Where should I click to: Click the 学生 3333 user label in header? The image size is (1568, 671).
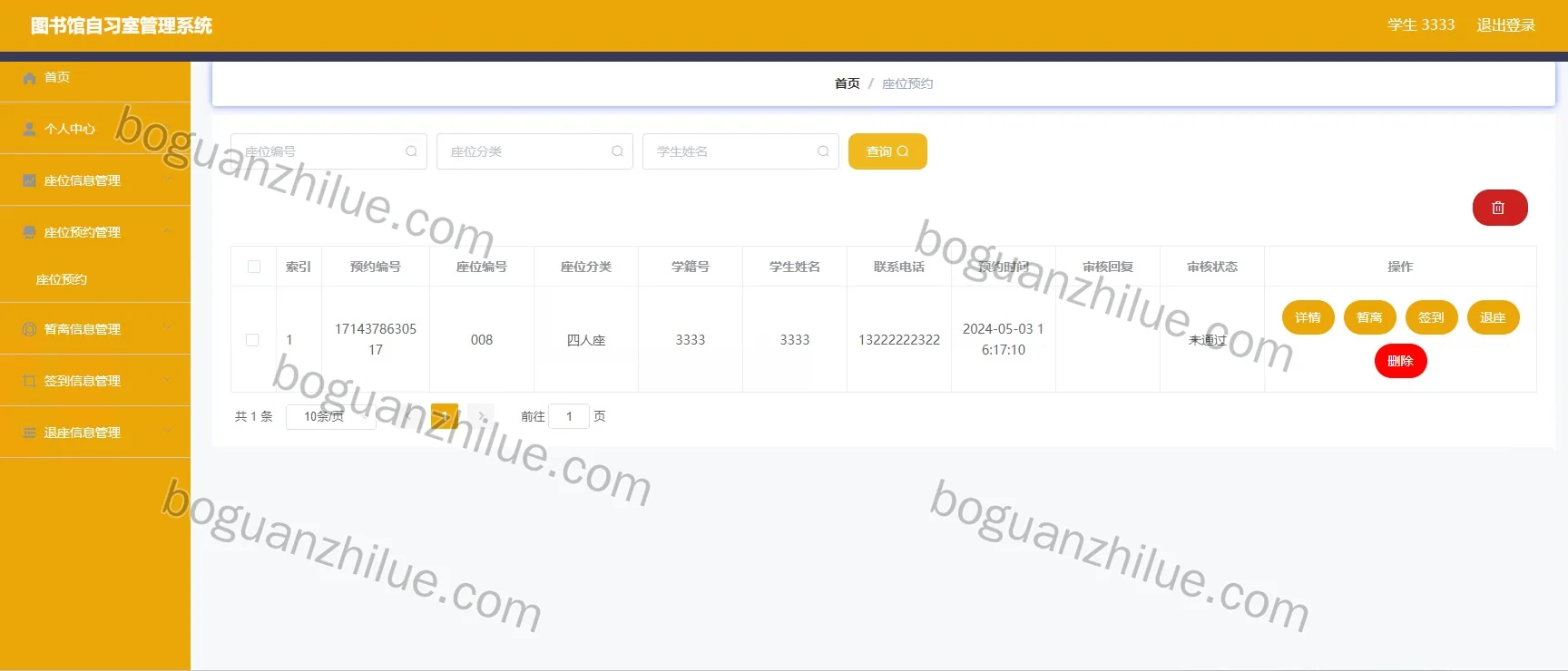(x=1421, y=25)
